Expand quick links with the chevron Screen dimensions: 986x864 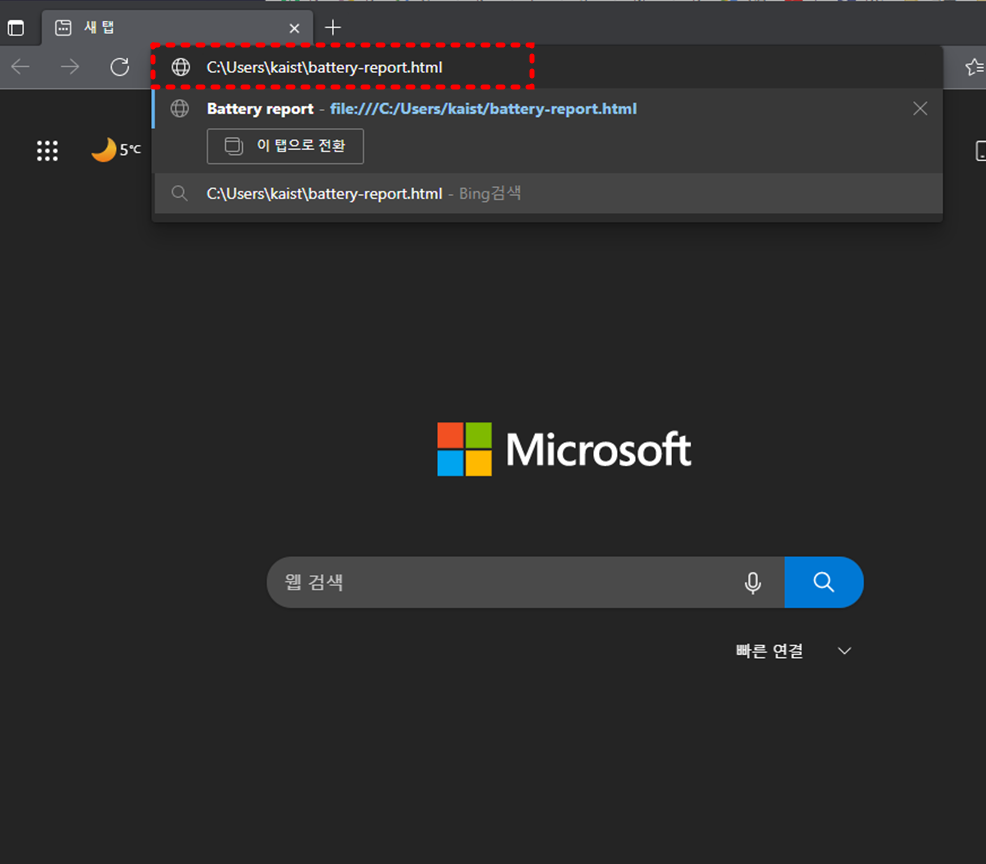pos(845,651)
